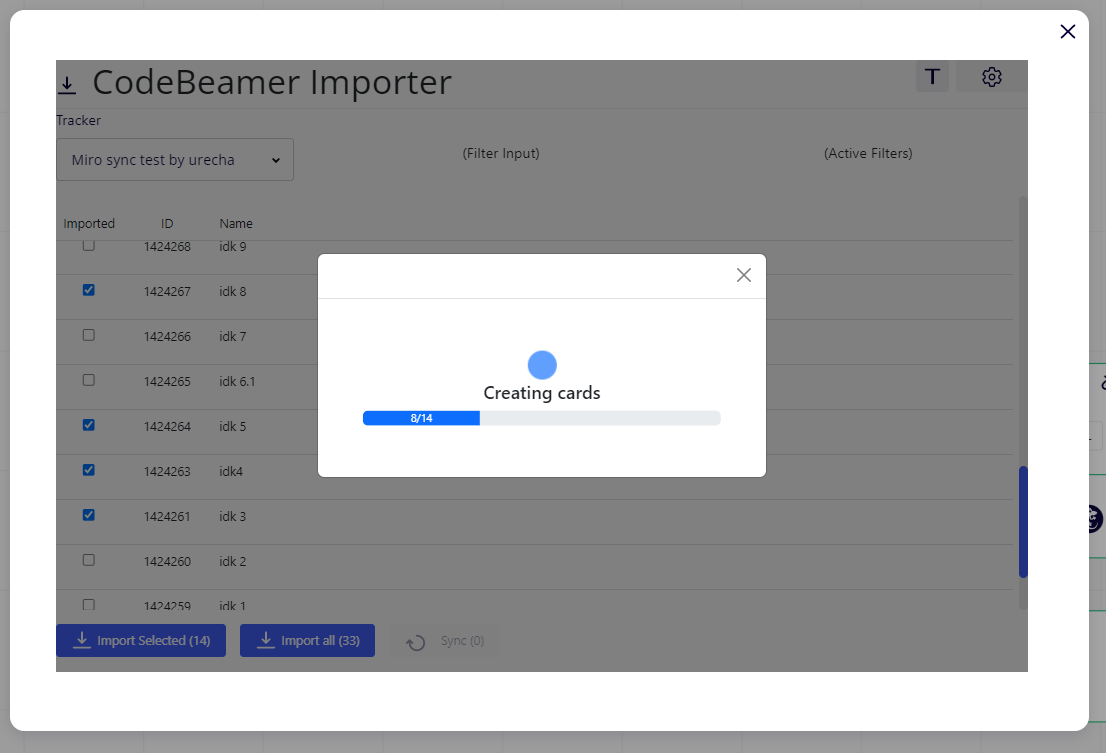Click the download icon beside CodeBeamer Importer title
1106x753 pixels.
[67, 85]
